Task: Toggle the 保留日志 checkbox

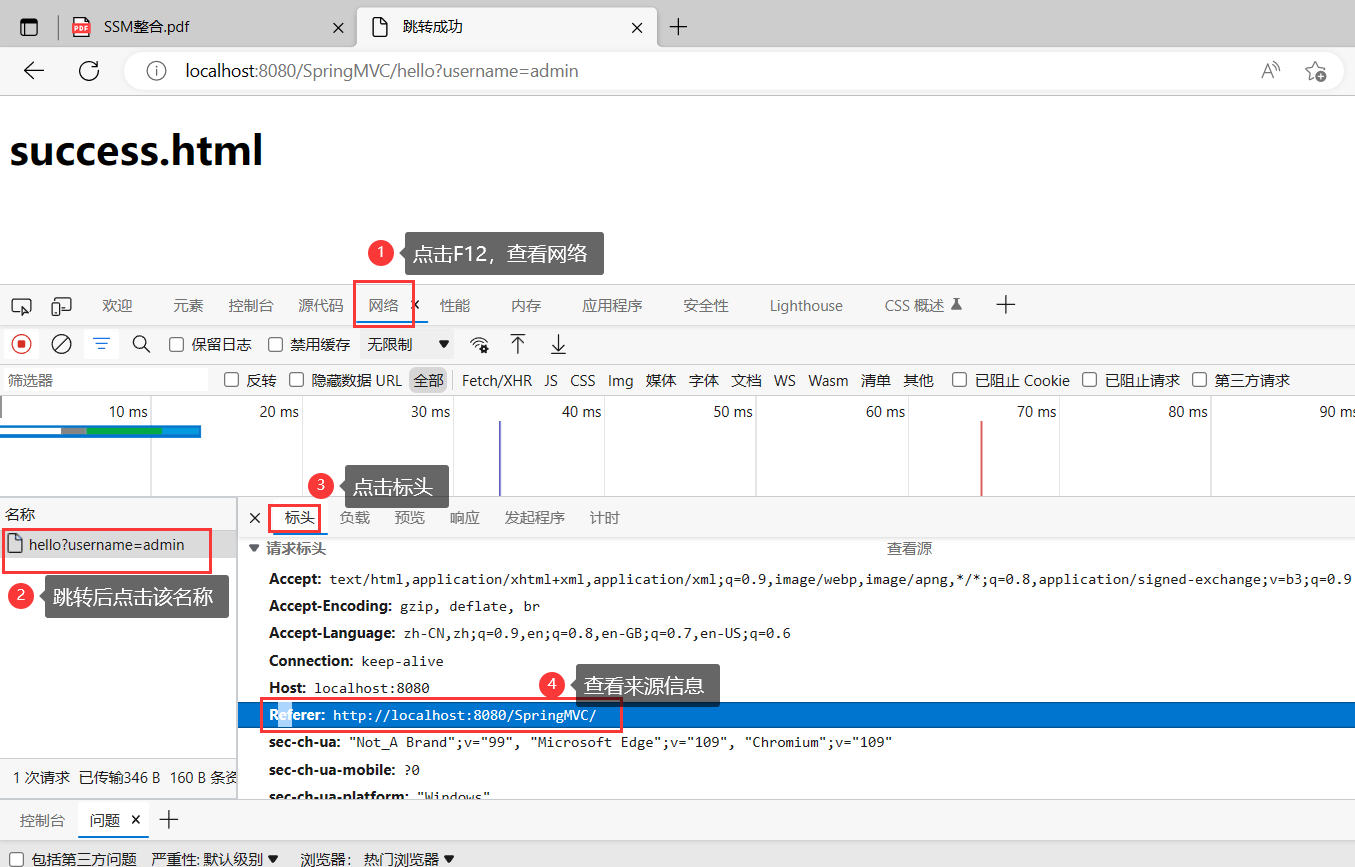Action: 177,345
